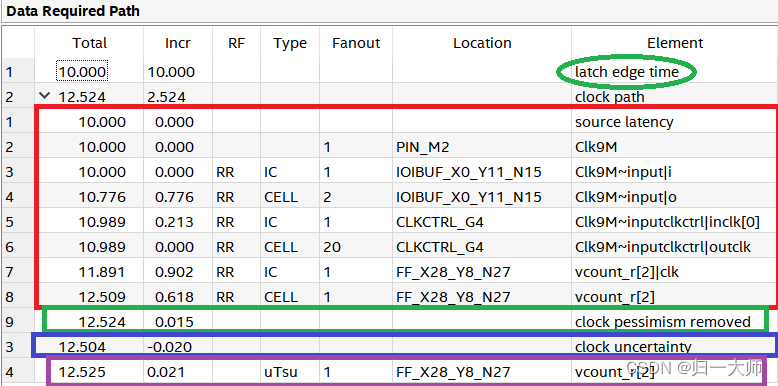Click the 10.989 total in outclk row

point(102,247)
